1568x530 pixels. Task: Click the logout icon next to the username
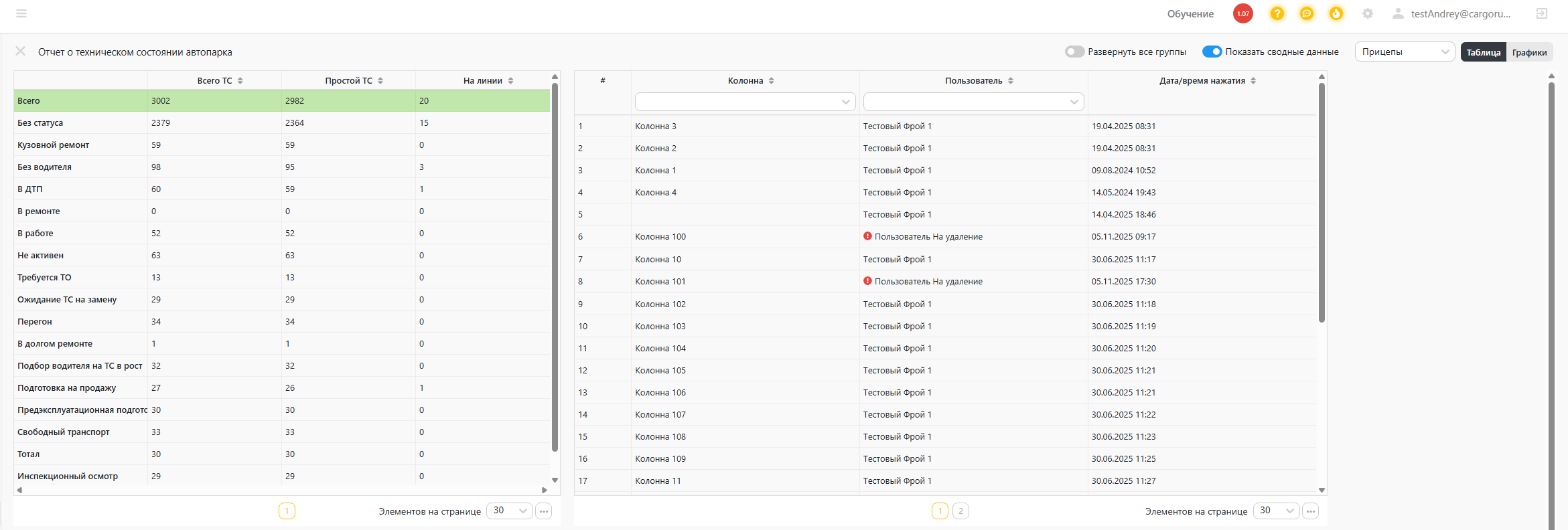[1542, 13]
